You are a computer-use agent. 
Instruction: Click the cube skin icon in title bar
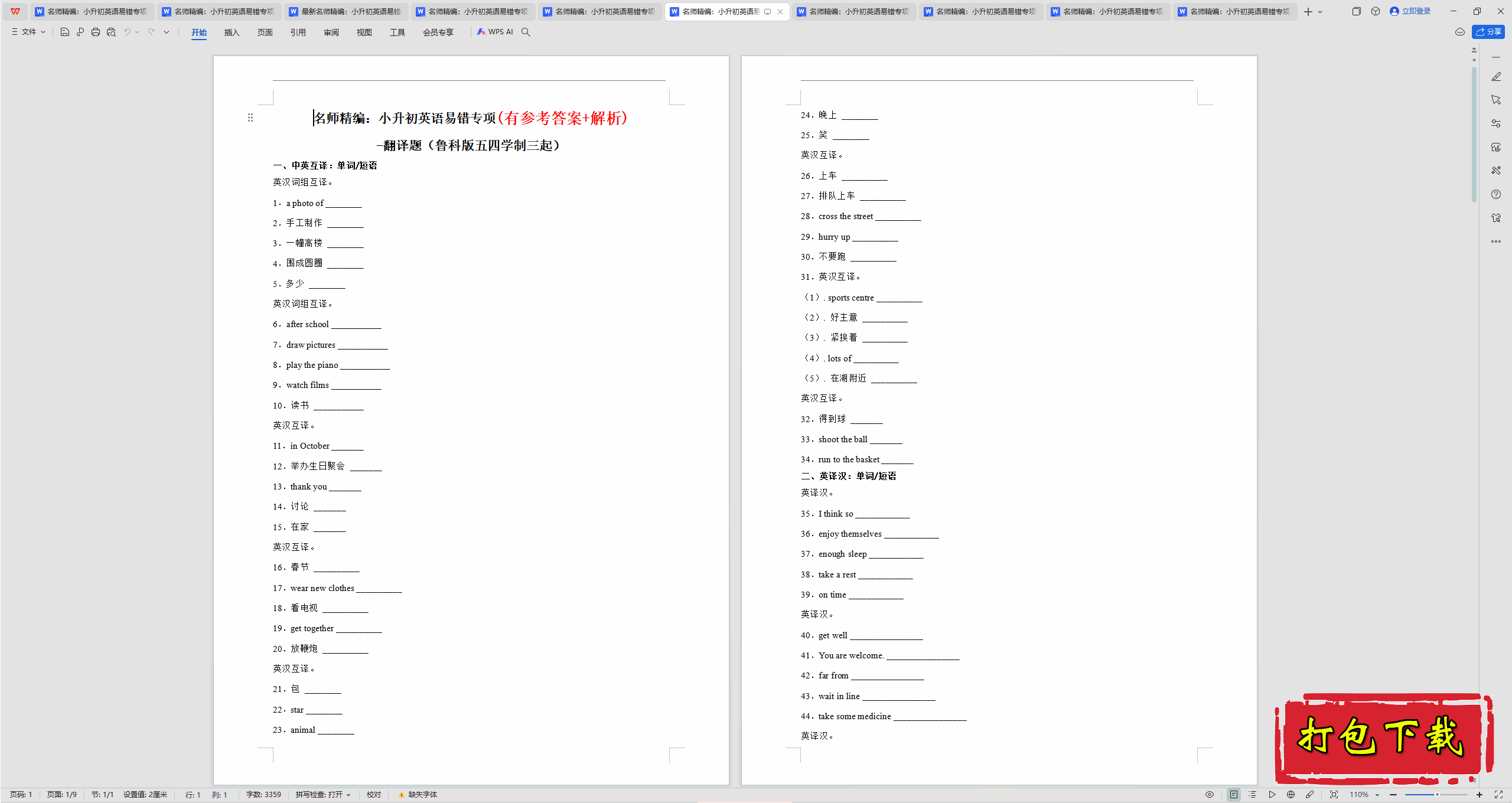click(x=1376, y=11)
